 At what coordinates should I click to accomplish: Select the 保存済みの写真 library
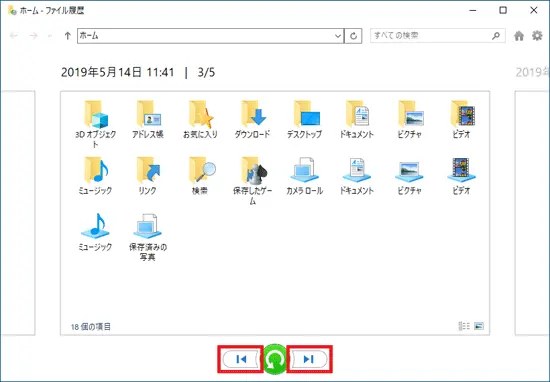pyautogui.click(x=148, y=237)
